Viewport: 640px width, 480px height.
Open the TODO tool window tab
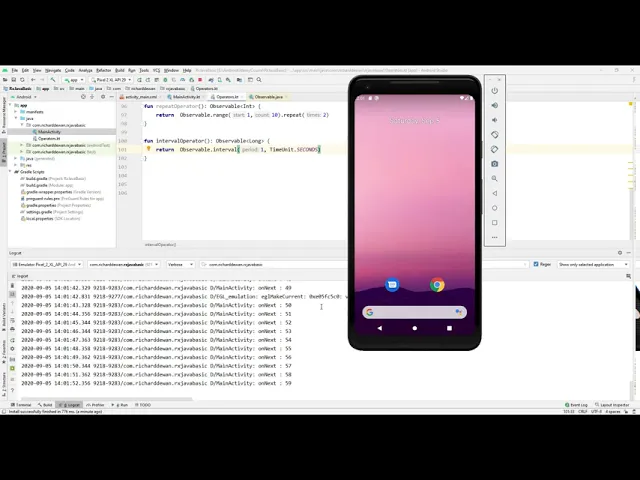pos(143,405)
